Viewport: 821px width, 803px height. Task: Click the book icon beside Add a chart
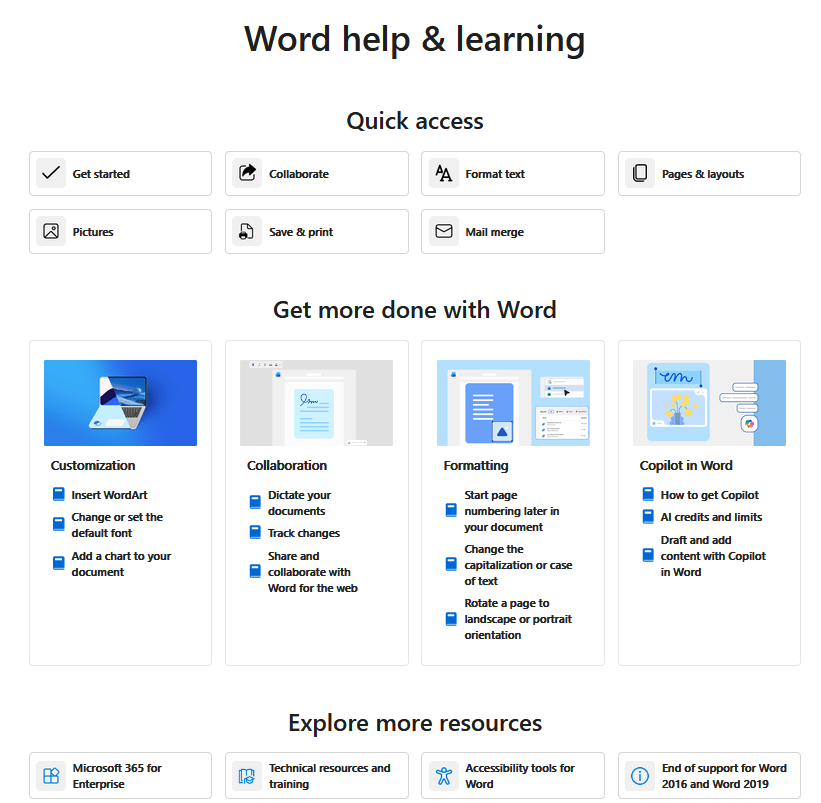click(x=59, y=563)
